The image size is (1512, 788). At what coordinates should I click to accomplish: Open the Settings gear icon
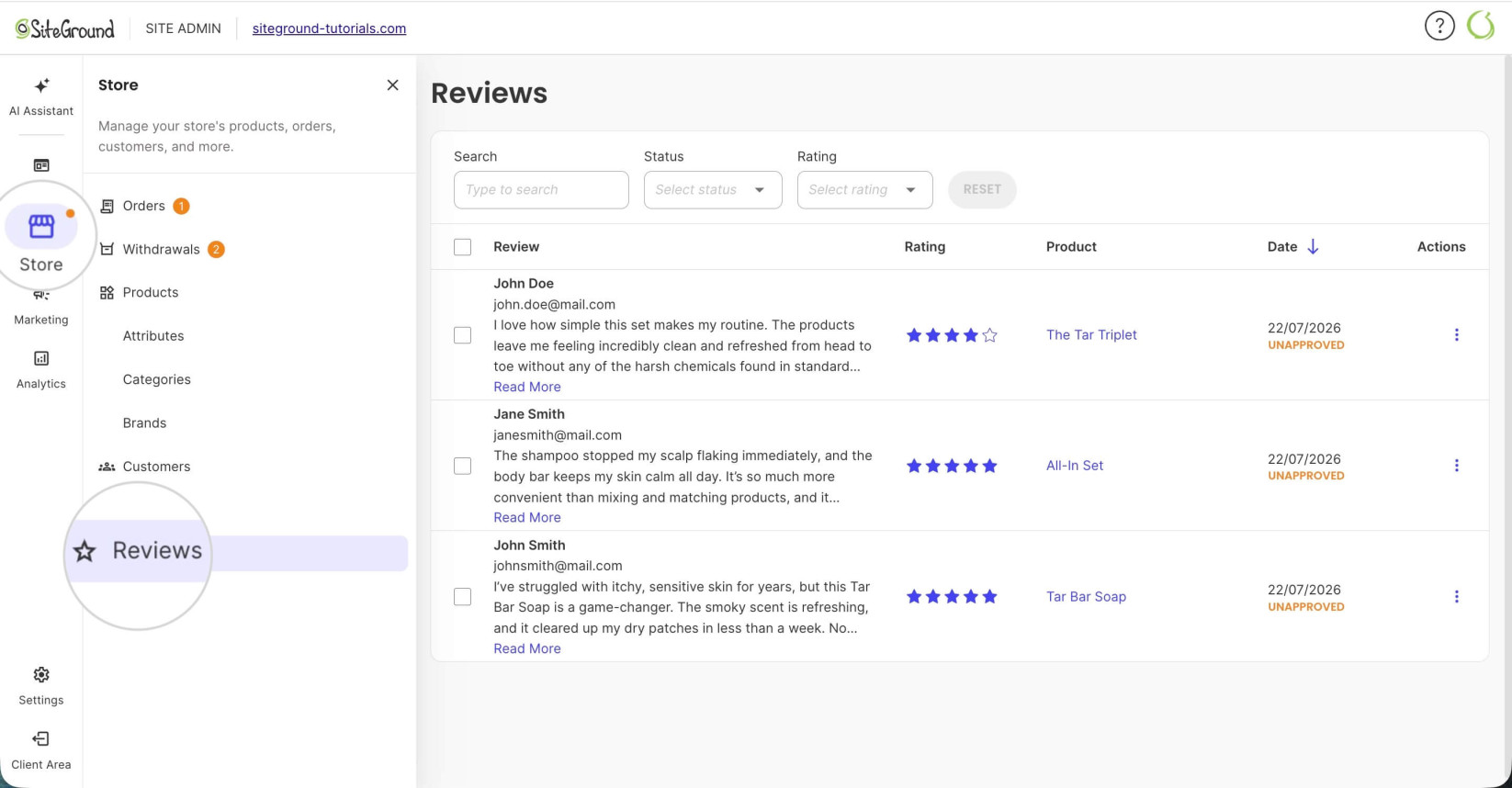coord(41,675)
